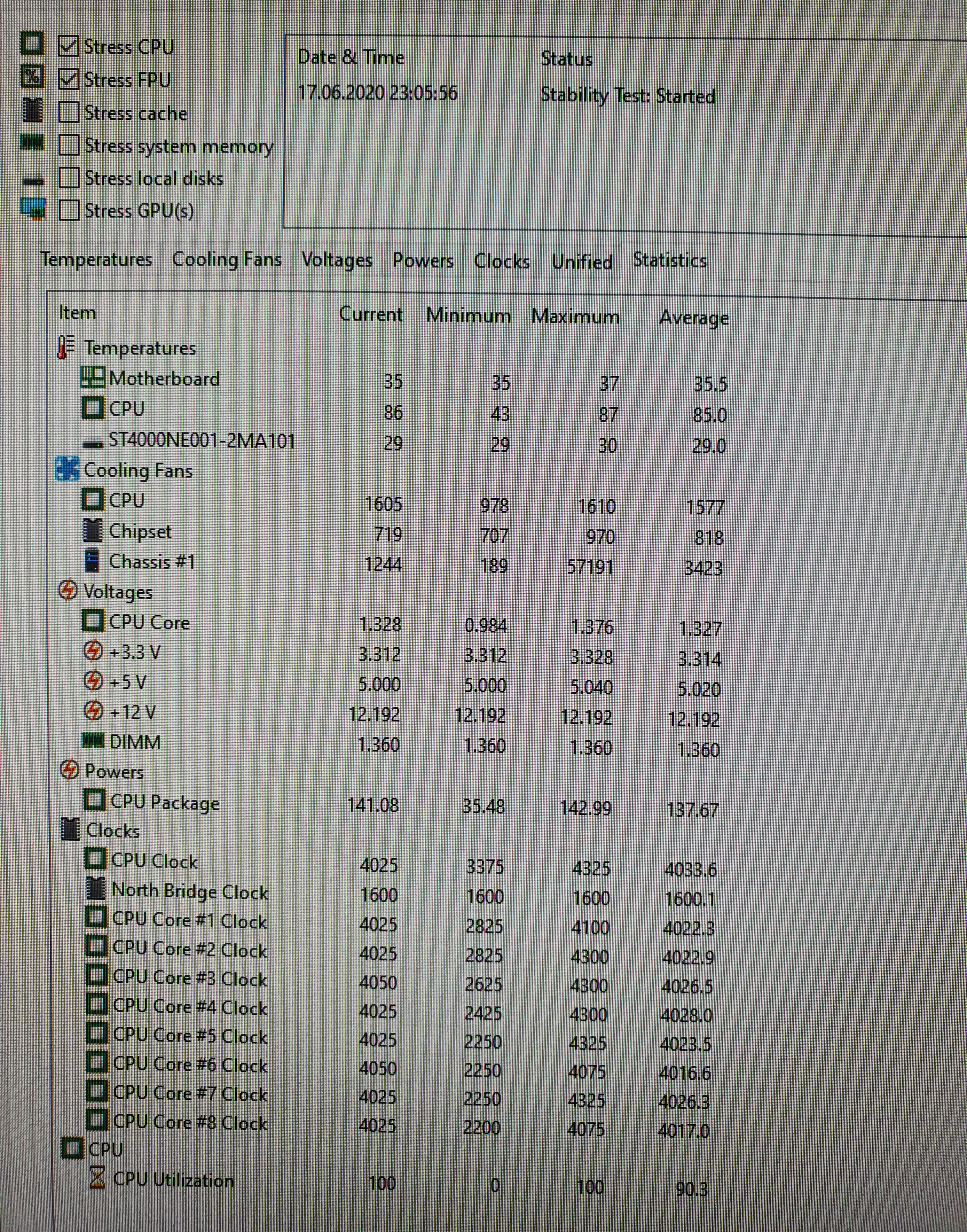Click the Chipset fan row icon
This screenshot has width=967, height=1232.
93,530
